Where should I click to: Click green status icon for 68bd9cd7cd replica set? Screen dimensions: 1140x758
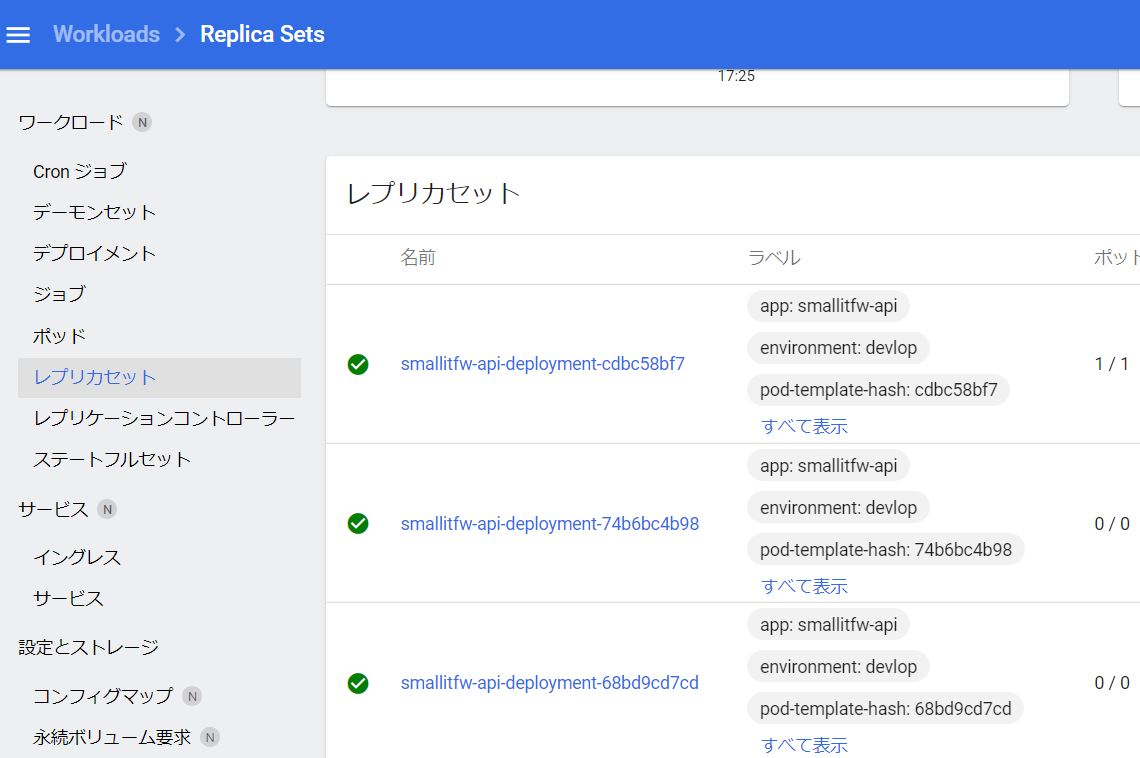(x=358, y=683)
